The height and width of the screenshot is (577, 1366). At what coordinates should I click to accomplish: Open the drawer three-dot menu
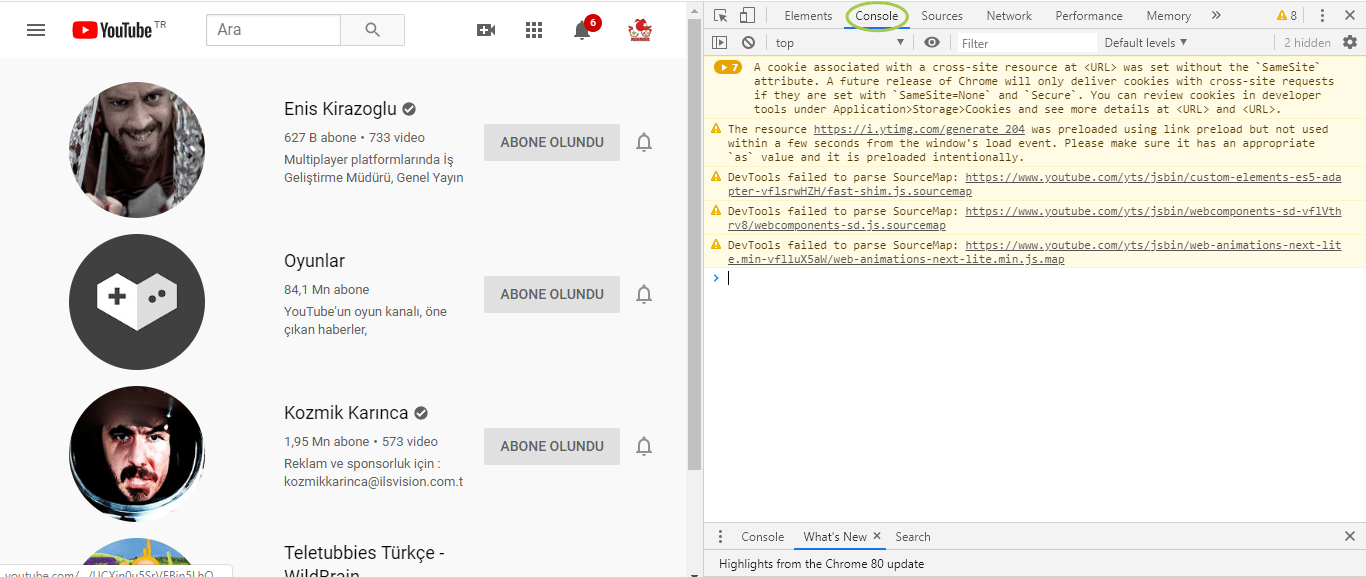720,537
